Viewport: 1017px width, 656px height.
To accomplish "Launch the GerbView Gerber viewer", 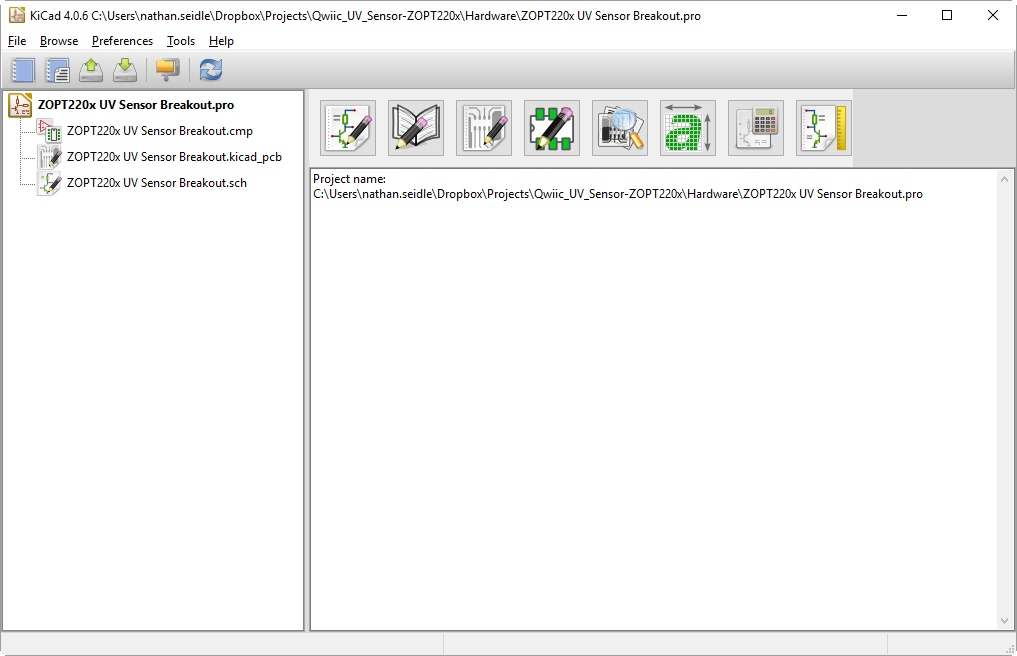I will [620, 128].
